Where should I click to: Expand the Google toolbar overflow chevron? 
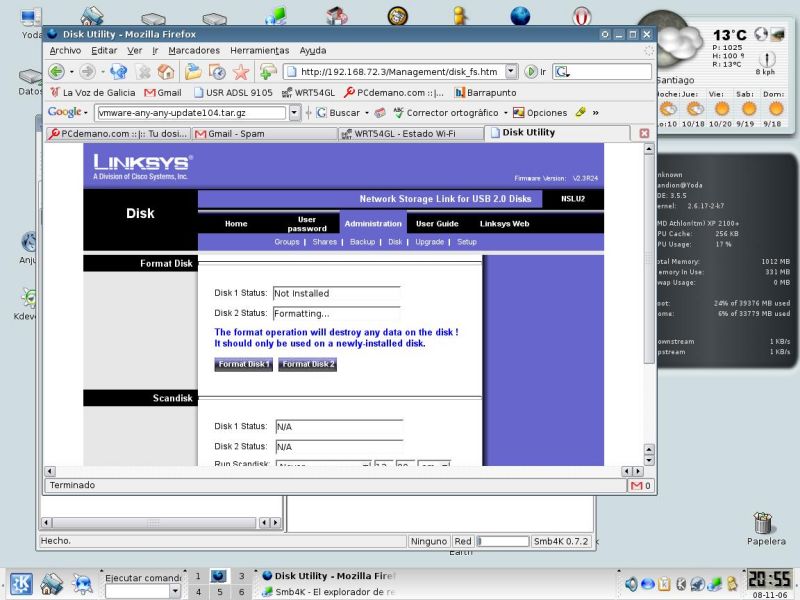pos(595,113)
